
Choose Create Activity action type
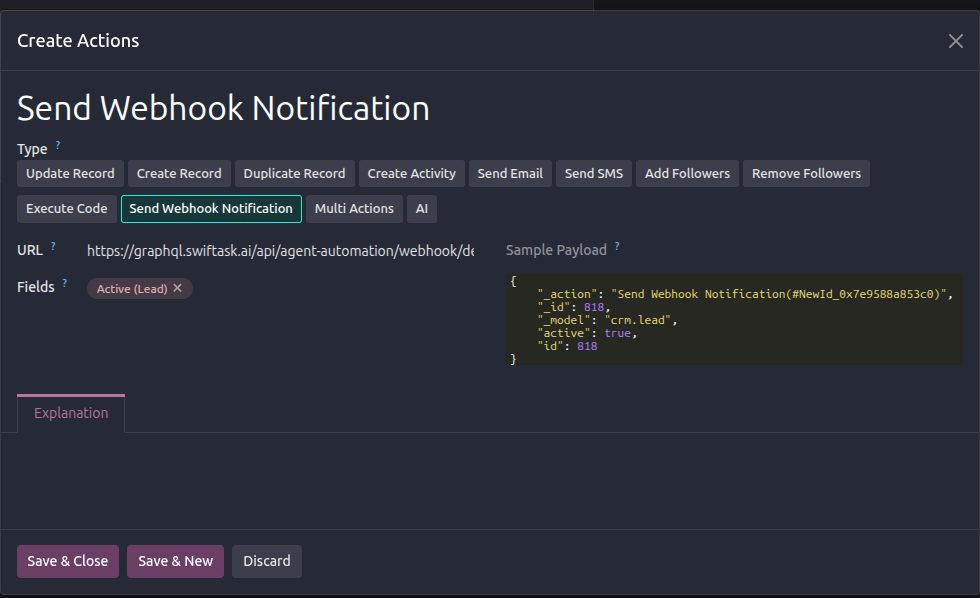click(x=411, y=174)
